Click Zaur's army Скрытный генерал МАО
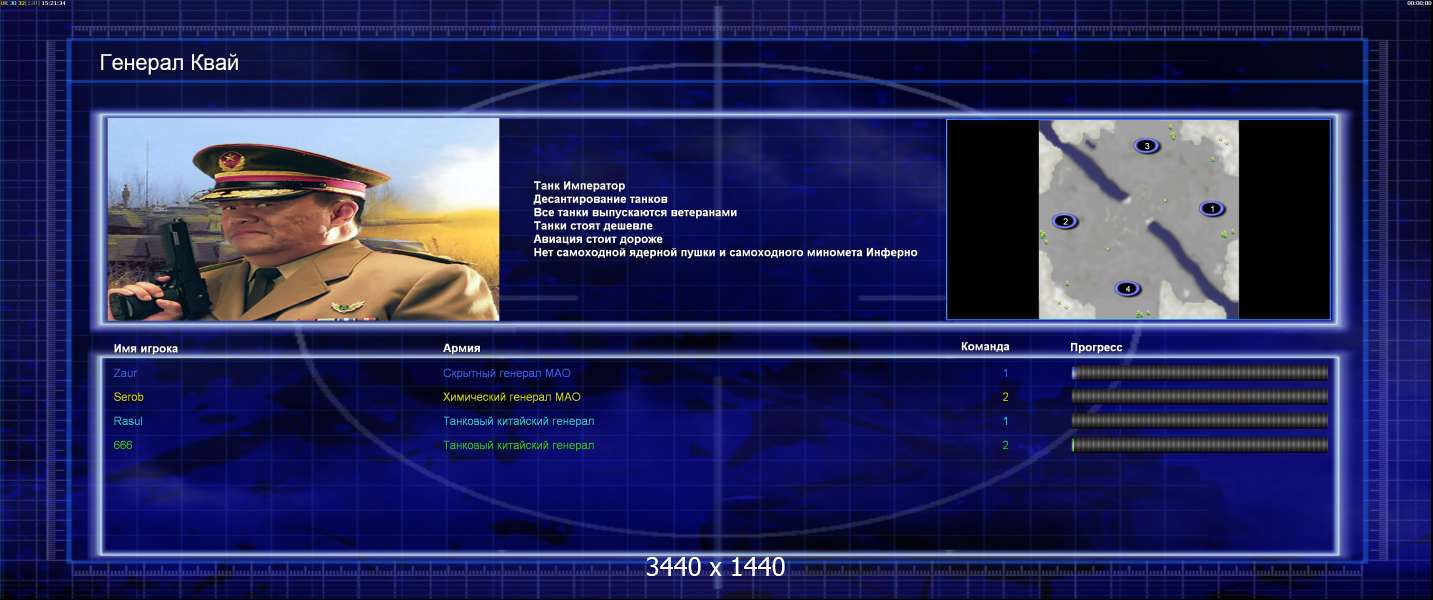Screen dimensions: 1433x600 coord(506,373)
